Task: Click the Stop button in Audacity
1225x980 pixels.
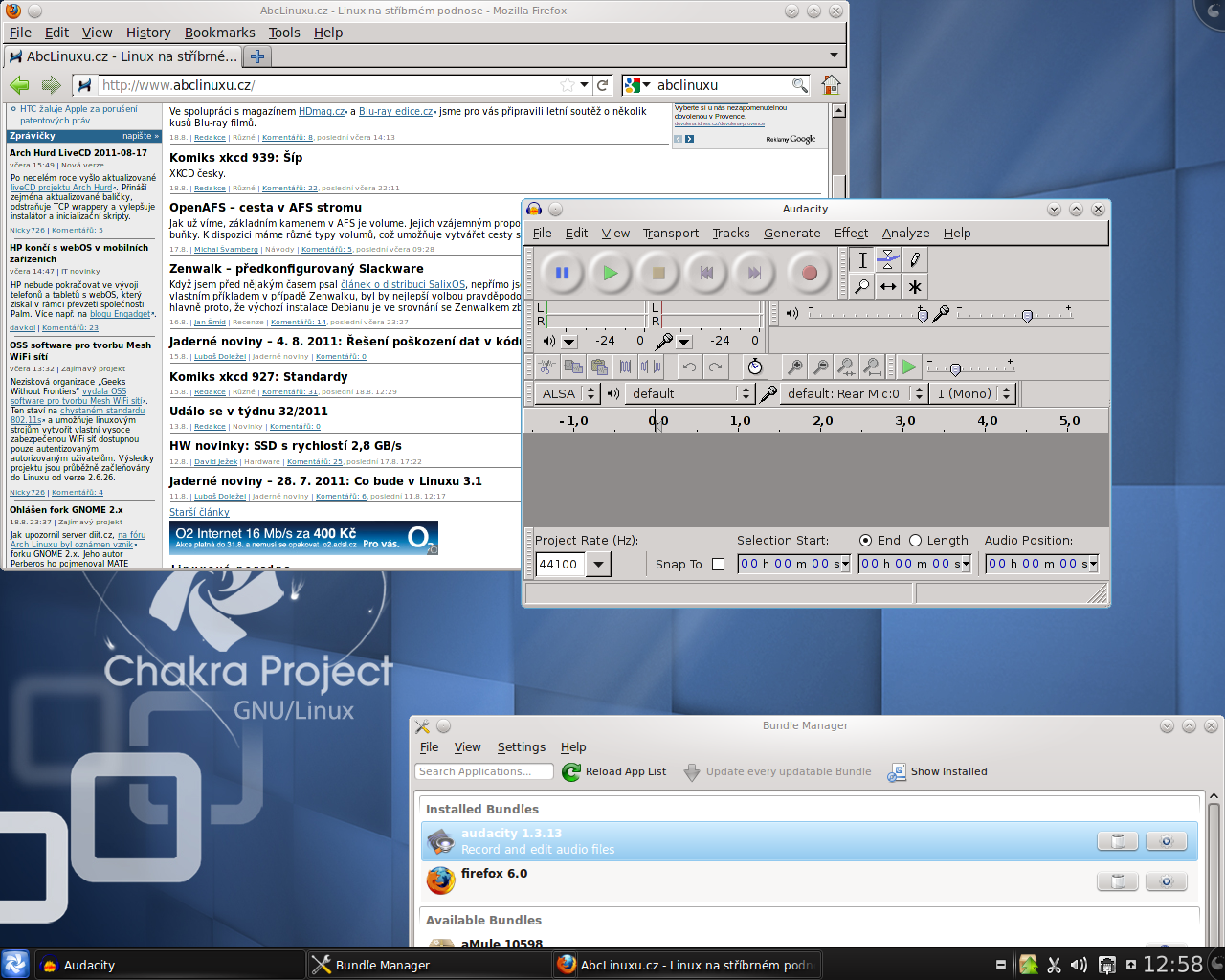Action: point(657,273)
